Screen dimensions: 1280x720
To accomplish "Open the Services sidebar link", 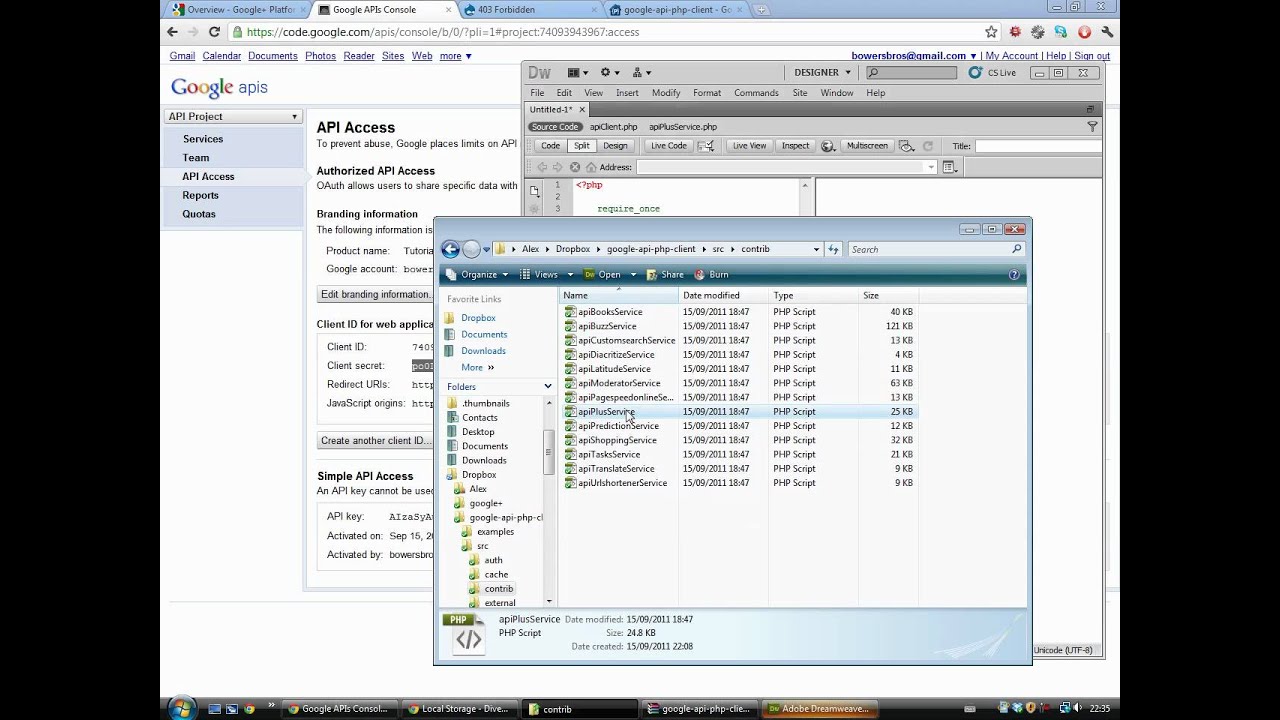I will click(x=203, y=139).
